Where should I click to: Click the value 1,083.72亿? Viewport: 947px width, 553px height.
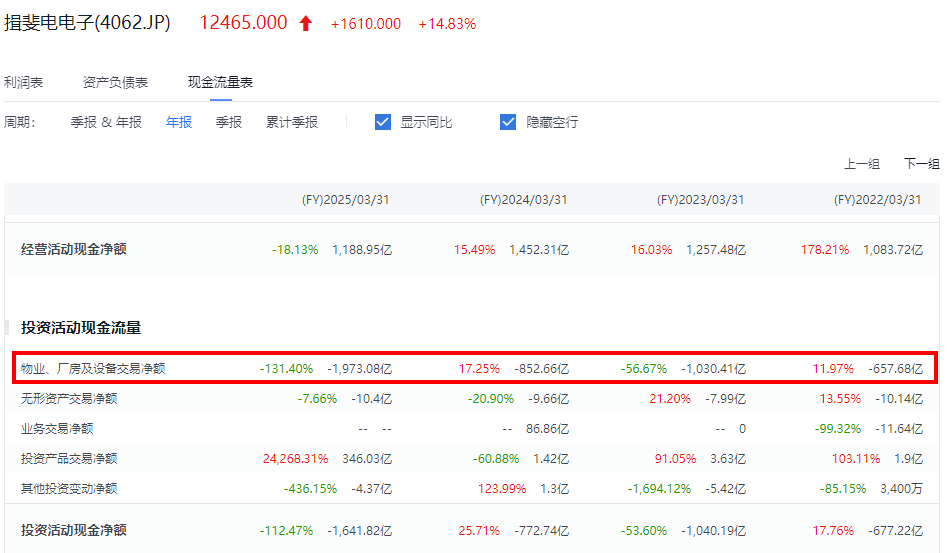point(893,250)
